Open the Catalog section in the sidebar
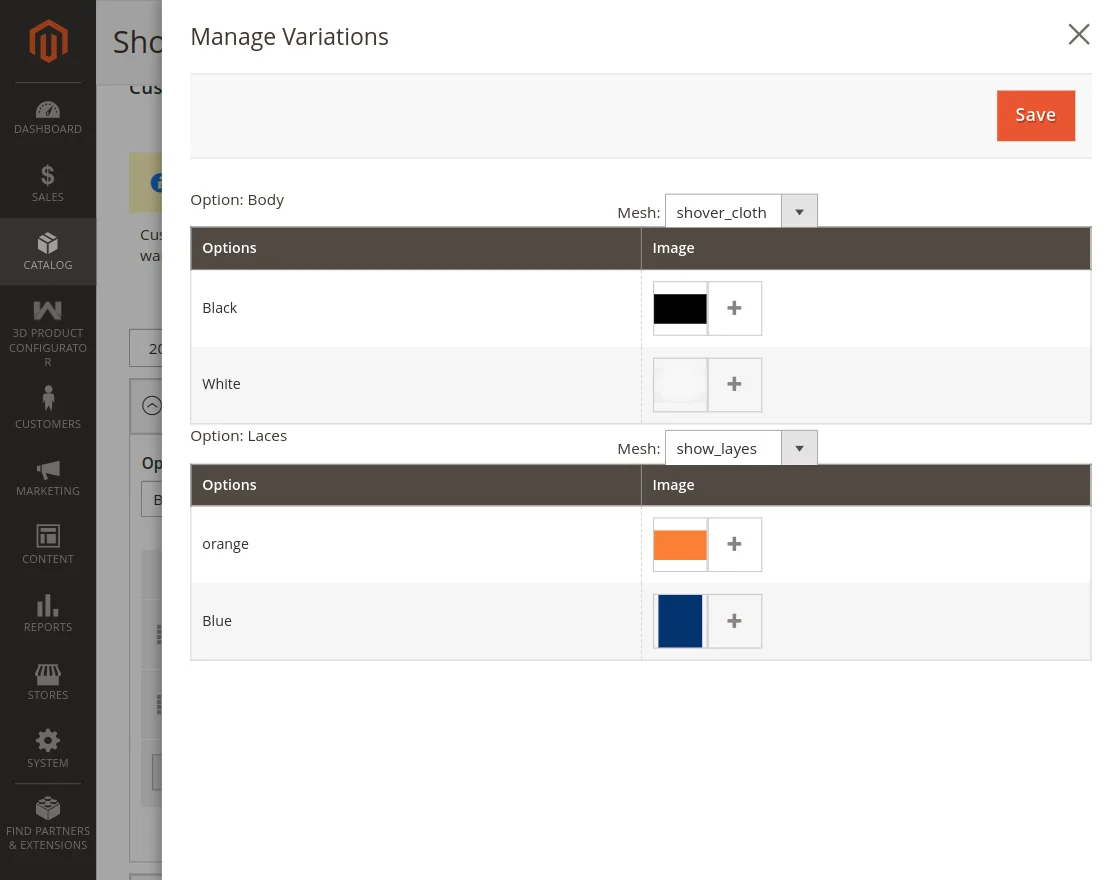The width and height of the screenshot is (1120, 880). coord(47,251)
